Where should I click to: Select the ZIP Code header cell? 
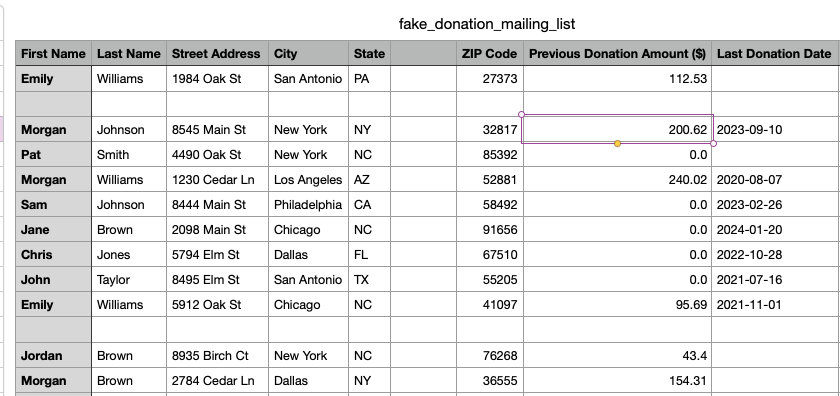click(490, 54)
